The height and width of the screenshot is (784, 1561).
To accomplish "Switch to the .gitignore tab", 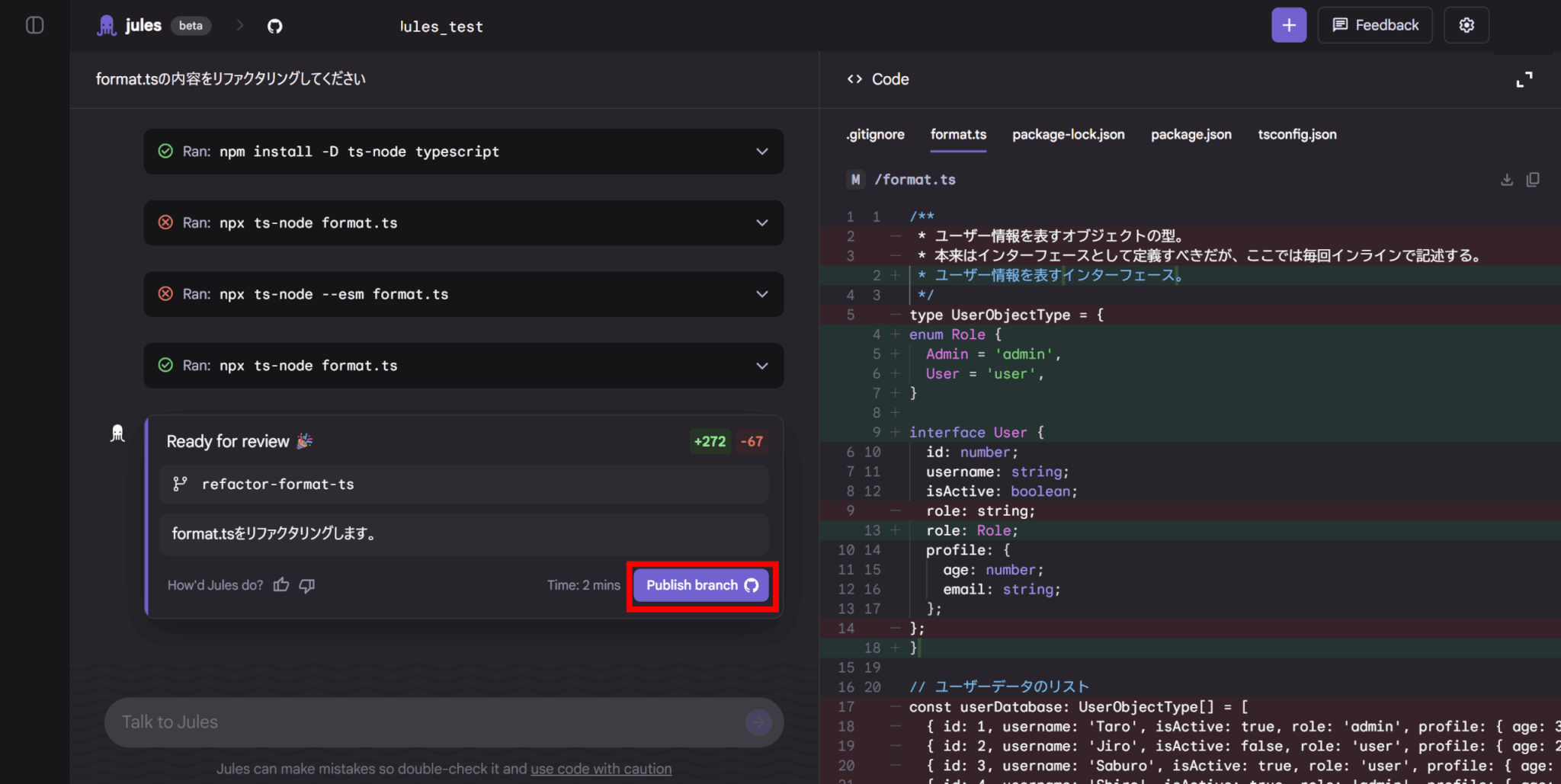I will [x=875, y=135].
